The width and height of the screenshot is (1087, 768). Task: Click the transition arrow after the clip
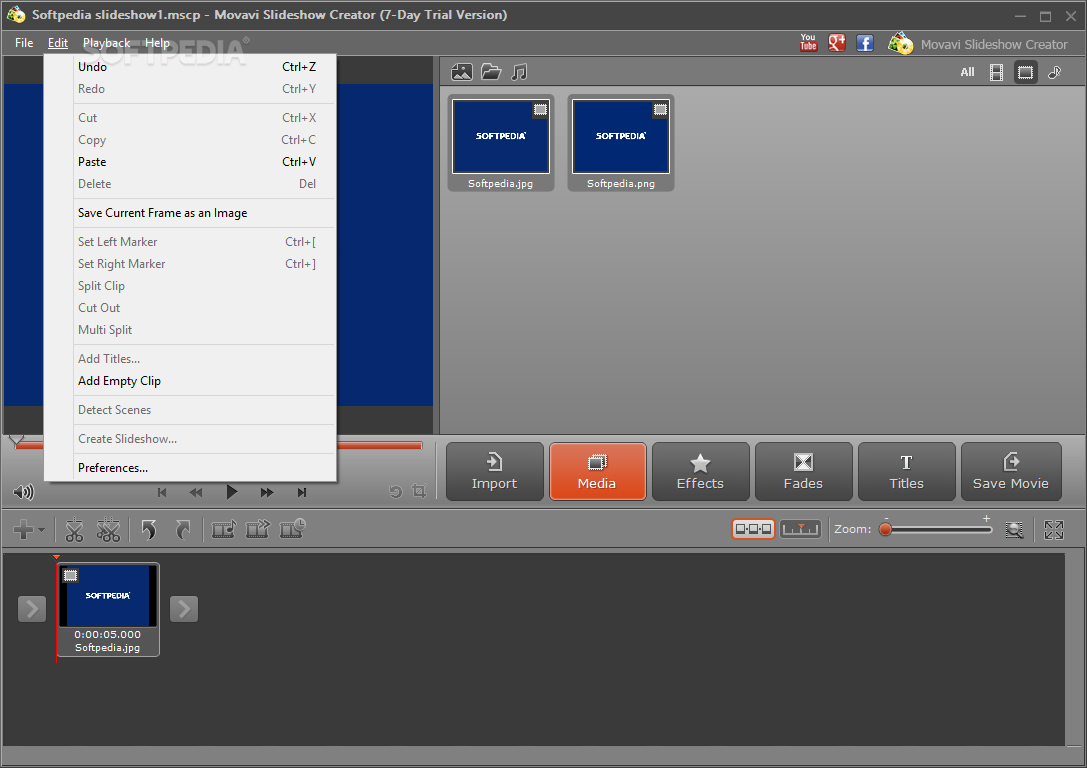[184, 609]
